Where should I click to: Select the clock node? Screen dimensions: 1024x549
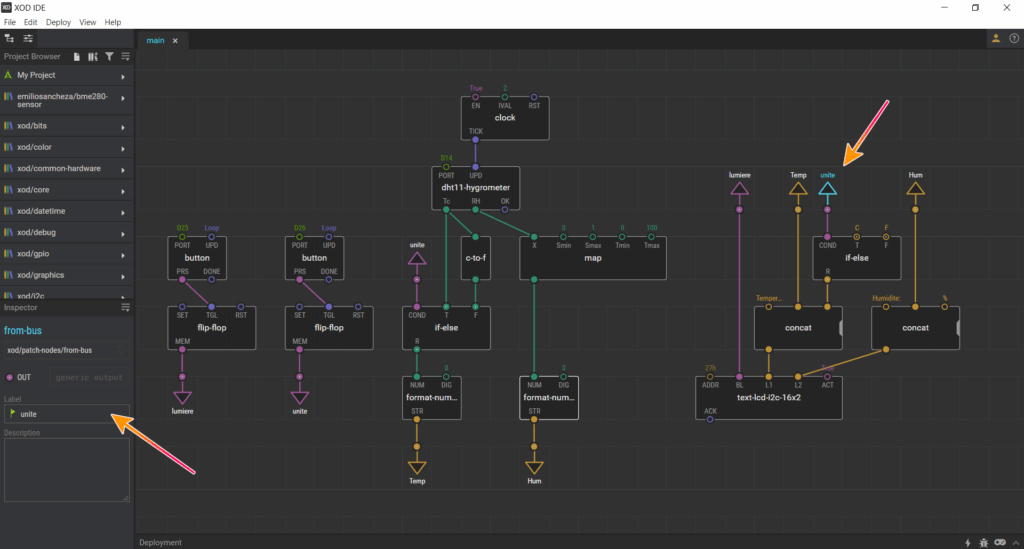coord(505,118)
